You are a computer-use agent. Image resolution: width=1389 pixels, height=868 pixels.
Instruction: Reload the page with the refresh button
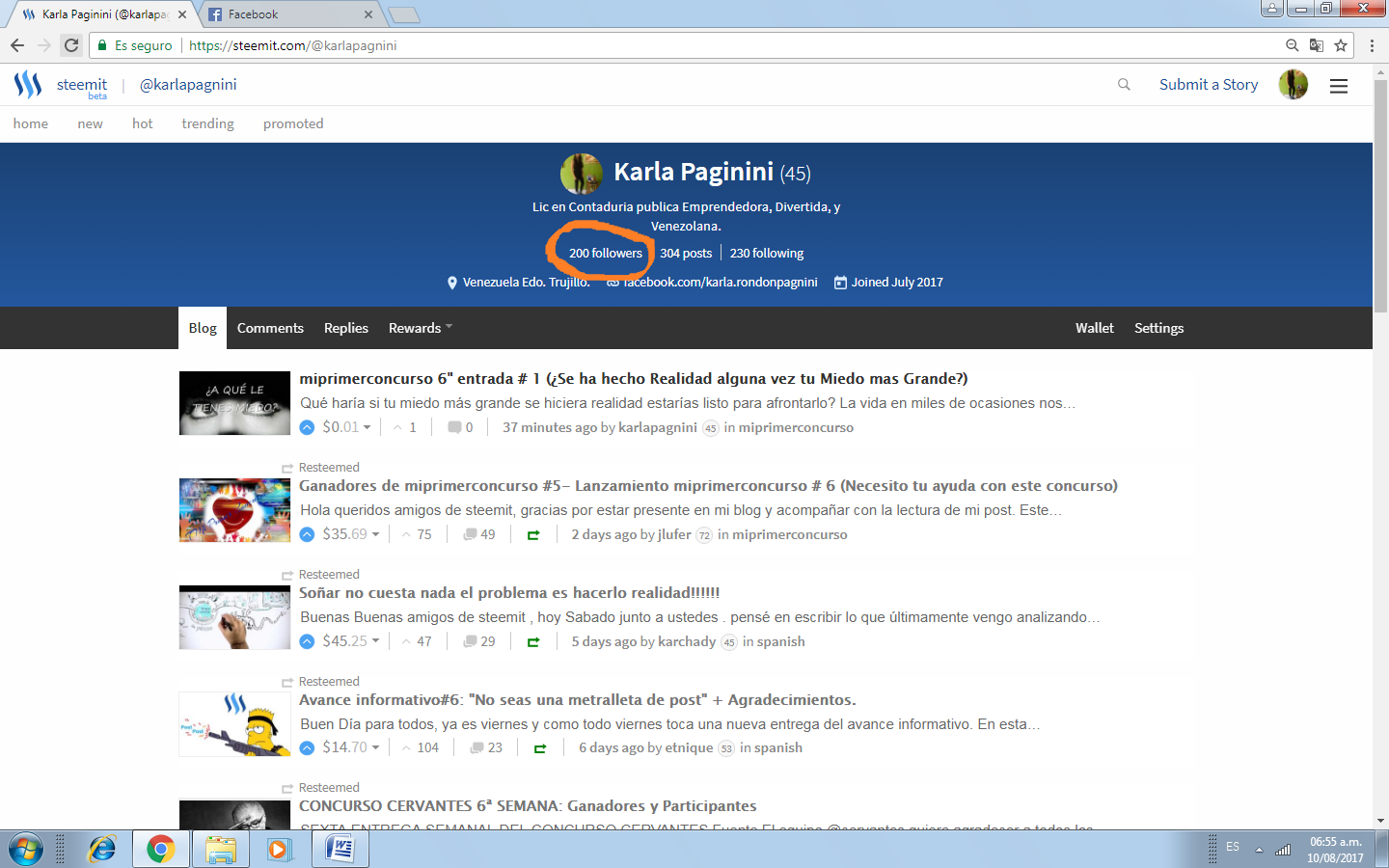[x=71, y=45]
